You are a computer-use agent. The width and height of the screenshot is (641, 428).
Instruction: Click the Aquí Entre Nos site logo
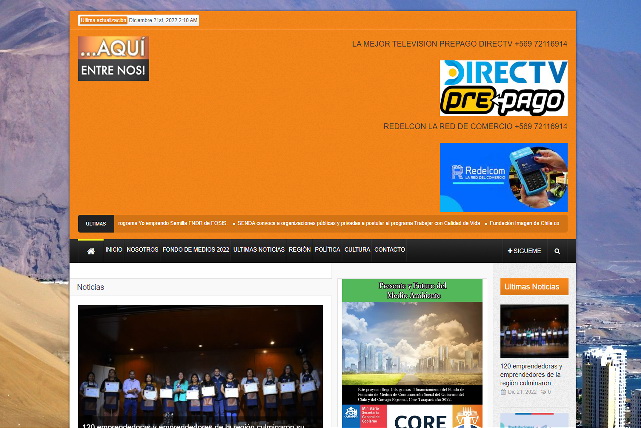[x=113, y=58]
